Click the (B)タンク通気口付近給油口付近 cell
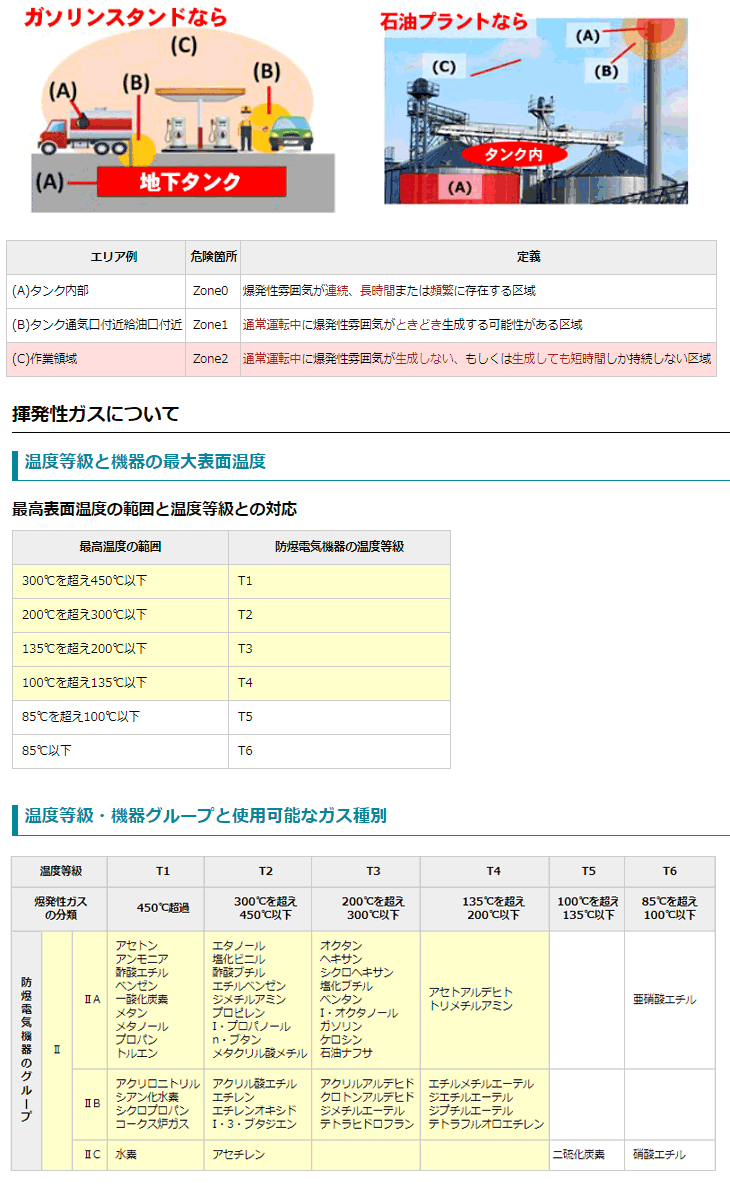Image resolution: width=730 pixels, height=1200 pixels. pyautogui.click(x=96, y=325)
